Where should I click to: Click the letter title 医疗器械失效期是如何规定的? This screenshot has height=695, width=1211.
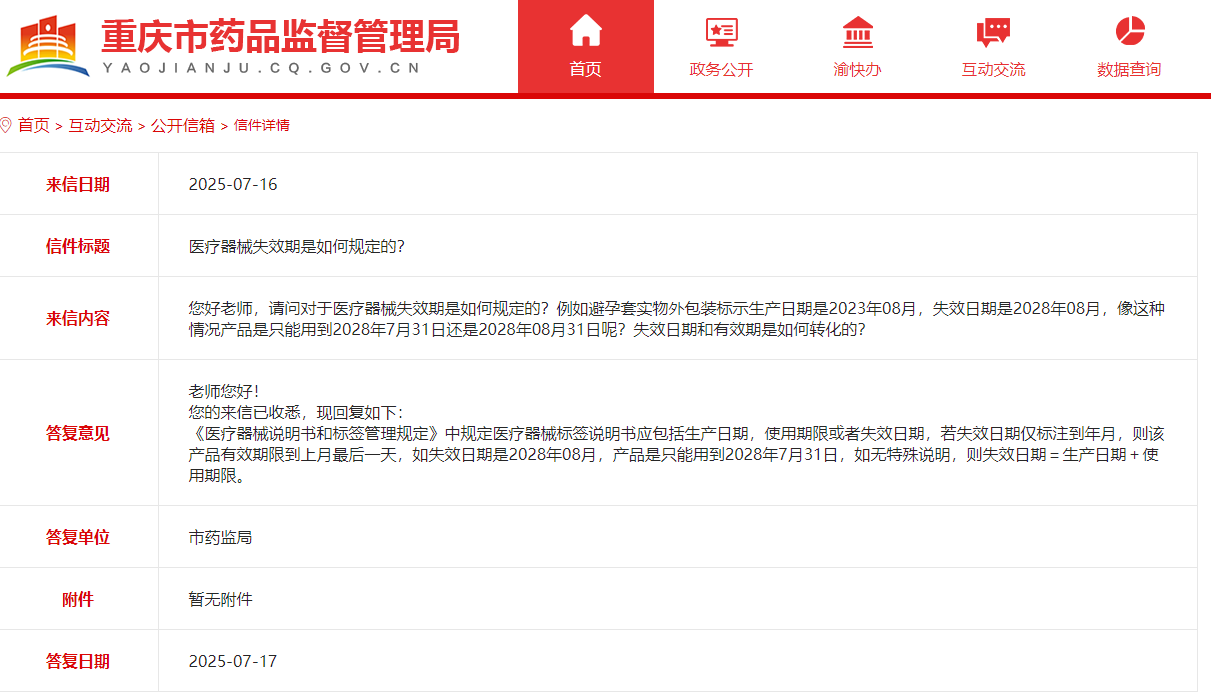pyautogui.click(x=297, y=246)
